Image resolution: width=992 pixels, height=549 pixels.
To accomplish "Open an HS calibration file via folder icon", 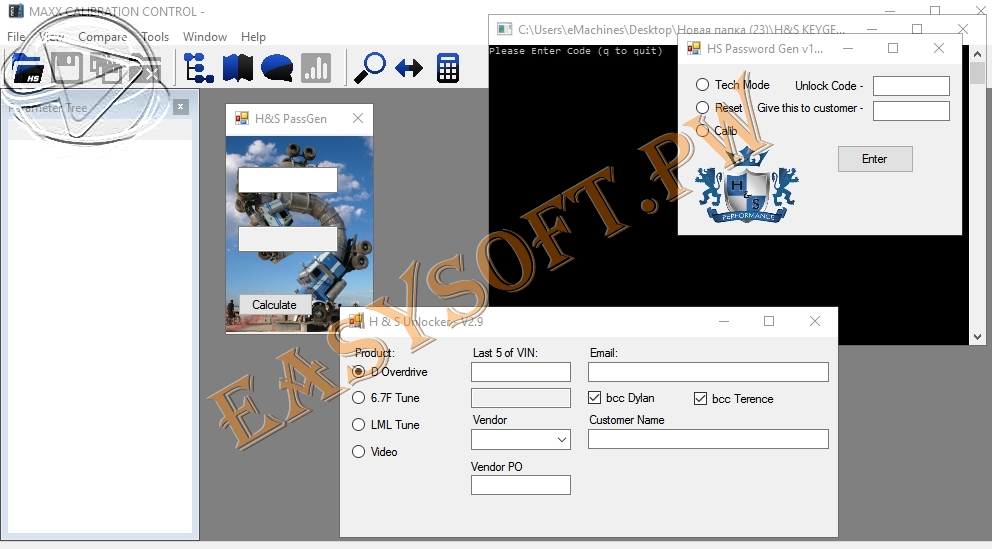I will point(27,68).
